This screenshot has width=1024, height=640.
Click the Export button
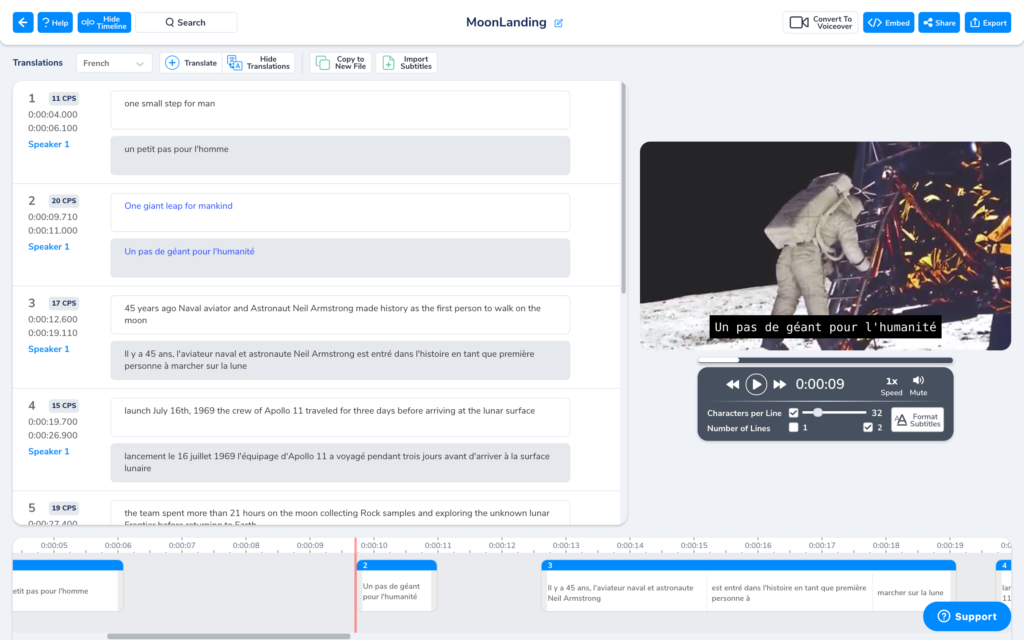tap(987, 22)
